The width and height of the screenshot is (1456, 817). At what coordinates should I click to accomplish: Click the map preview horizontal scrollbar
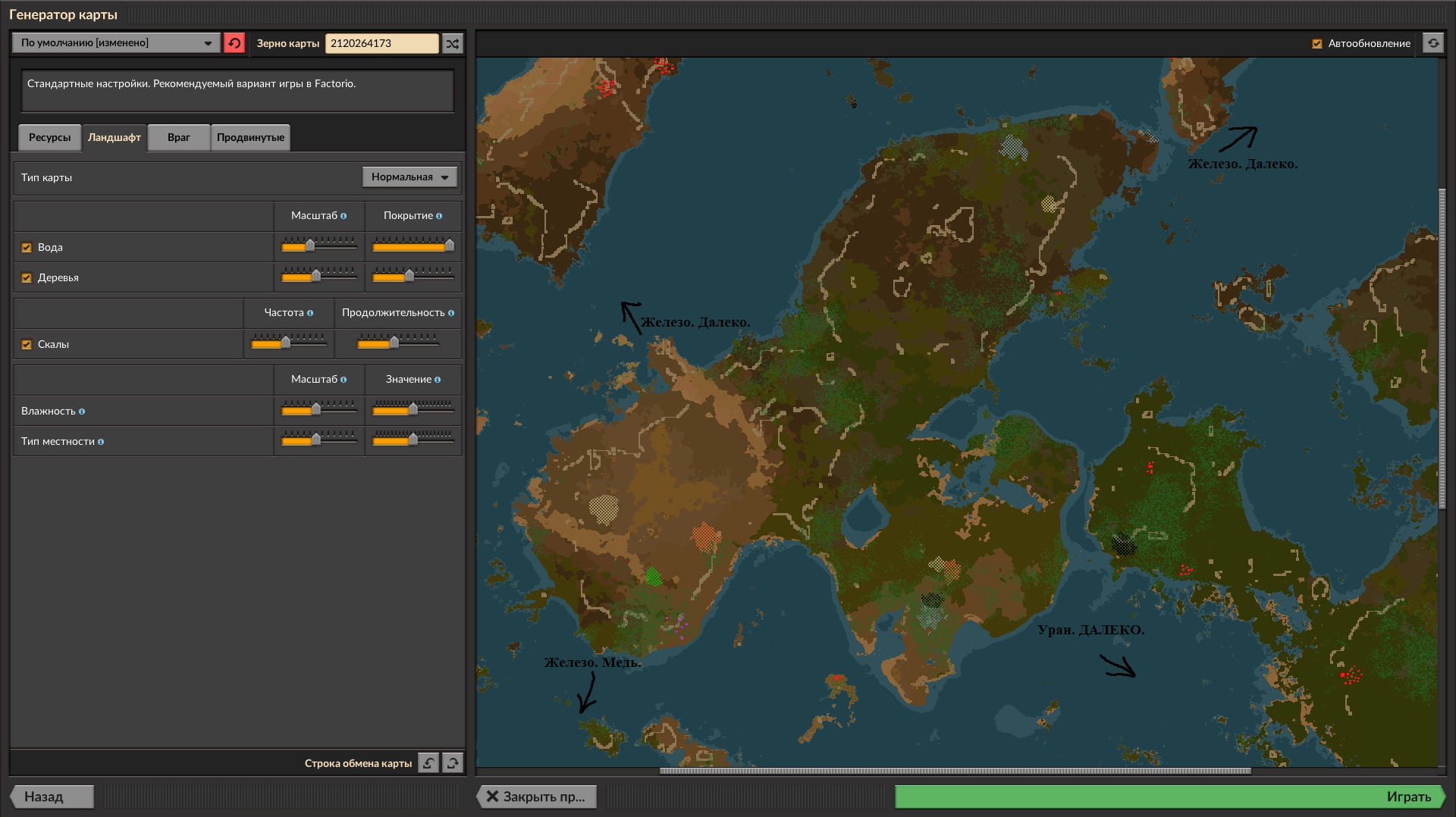pyautogui.click(x=955, y=772)
